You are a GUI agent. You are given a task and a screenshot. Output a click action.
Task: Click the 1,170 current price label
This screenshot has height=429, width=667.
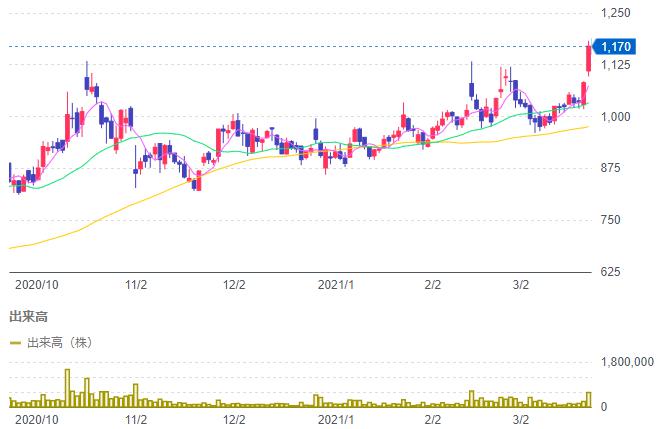click(x=614, y=46)
